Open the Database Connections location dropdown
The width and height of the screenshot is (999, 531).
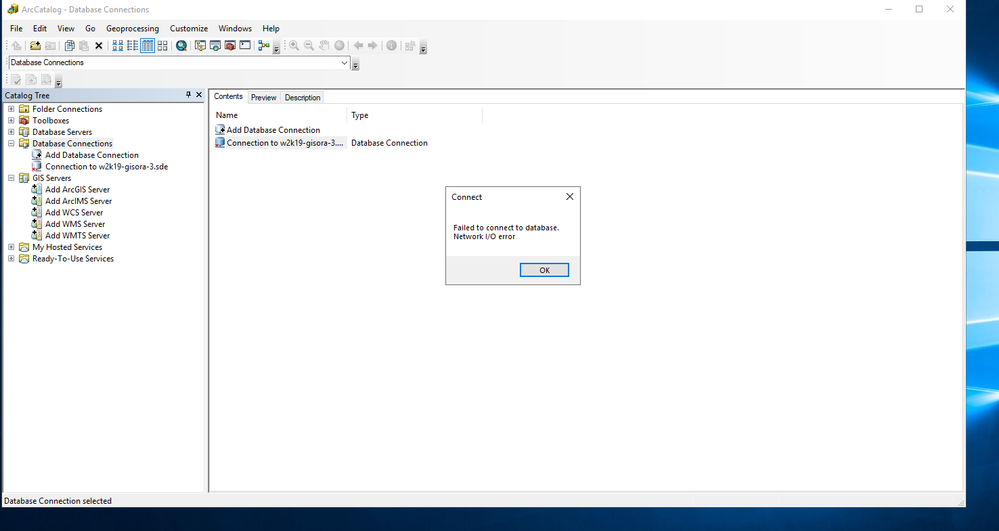344,62
